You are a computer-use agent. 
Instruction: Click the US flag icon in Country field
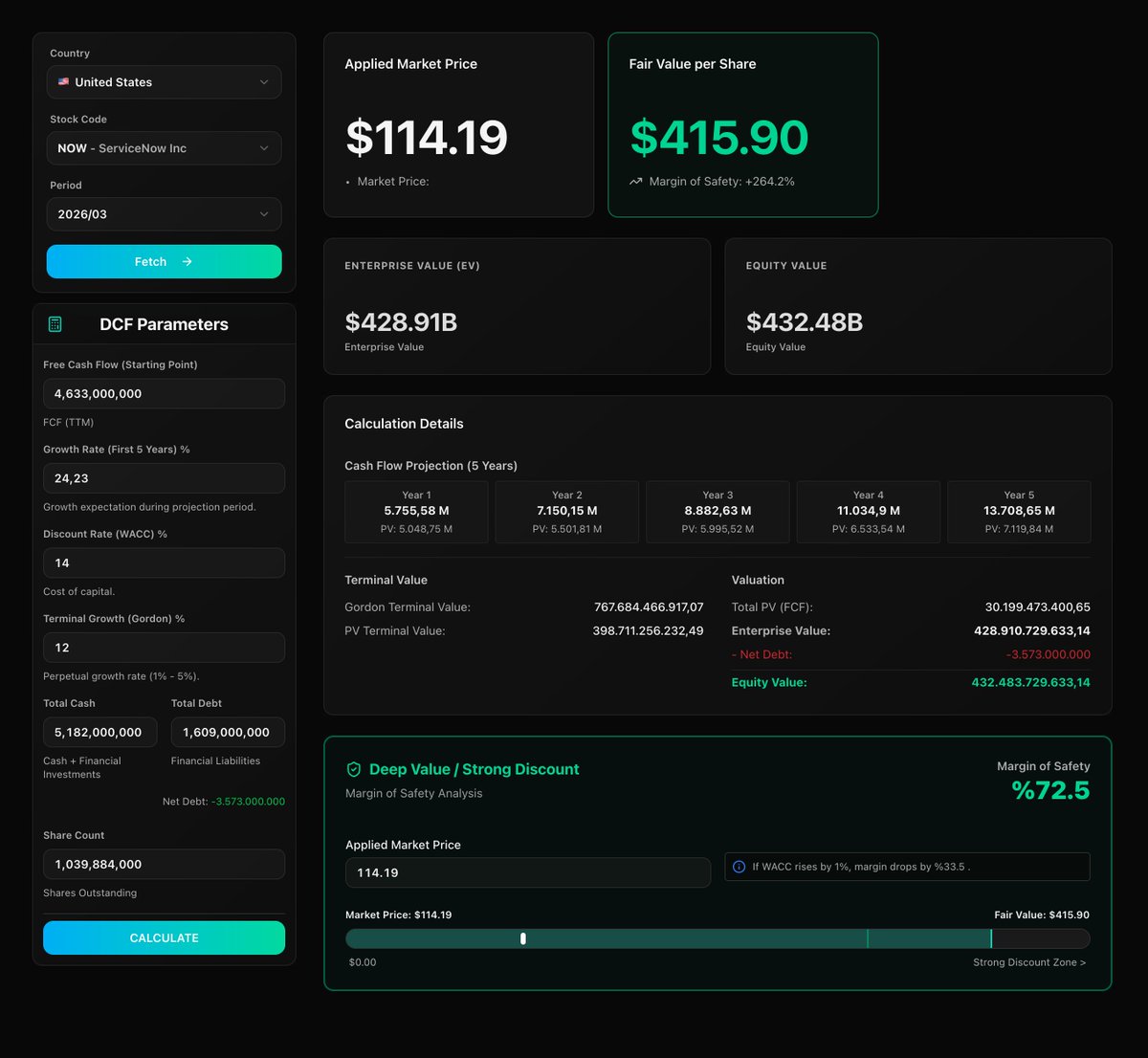(63, 82)
